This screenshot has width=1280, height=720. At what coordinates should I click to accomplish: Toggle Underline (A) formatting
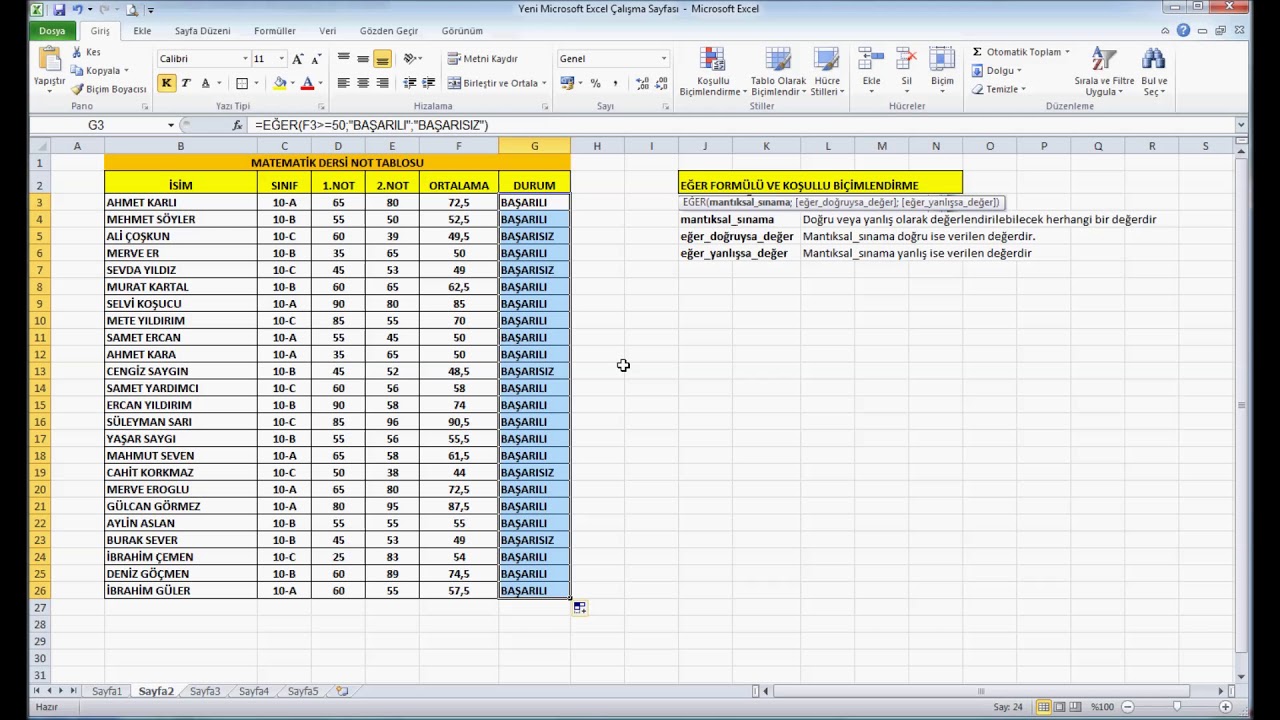tap(205, 83)
